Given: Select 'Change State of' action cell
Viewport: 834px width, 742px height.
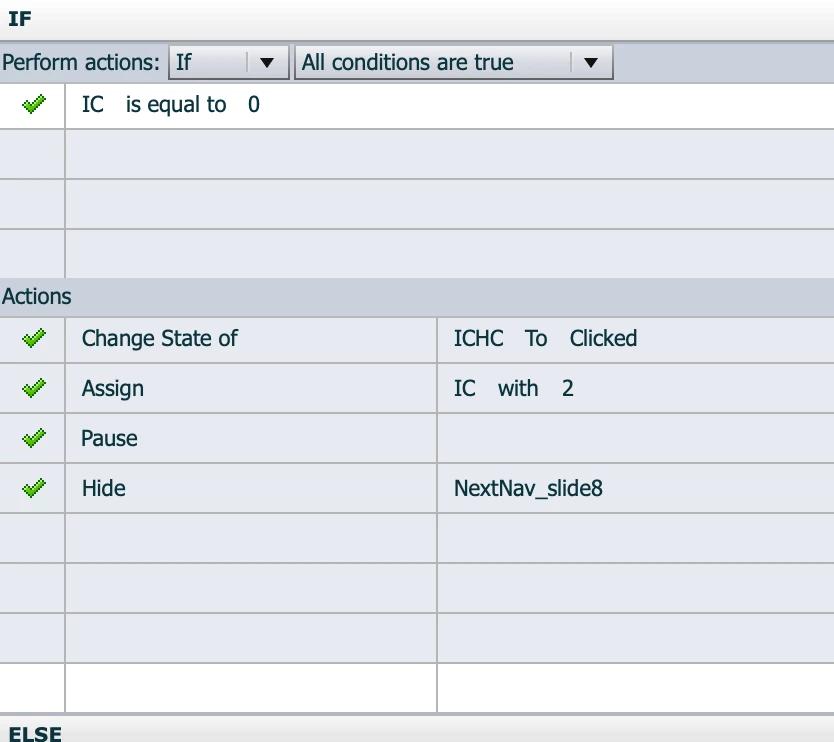Looking at the screenshot, I should (x=251, y=340).
